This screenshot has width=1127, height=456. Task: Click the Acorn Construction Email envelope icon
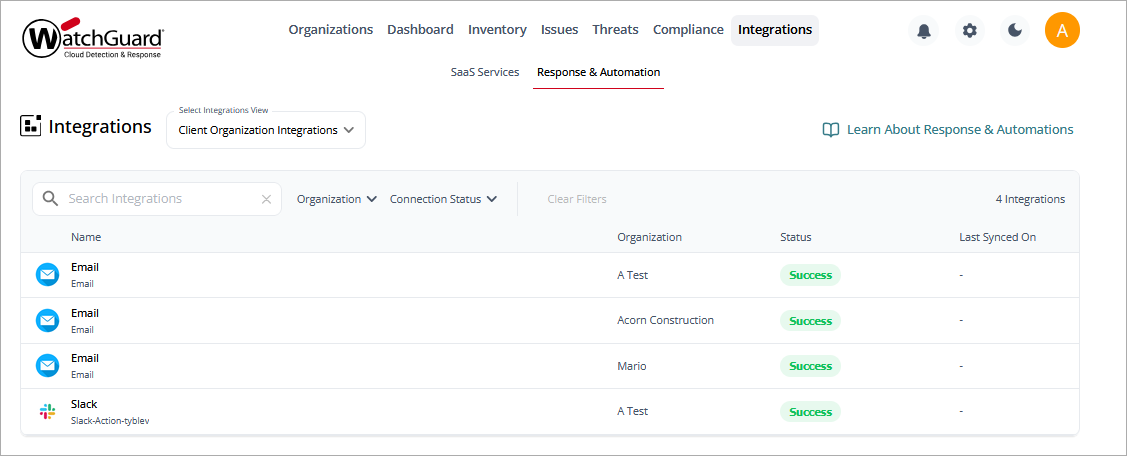pos(47,320)
